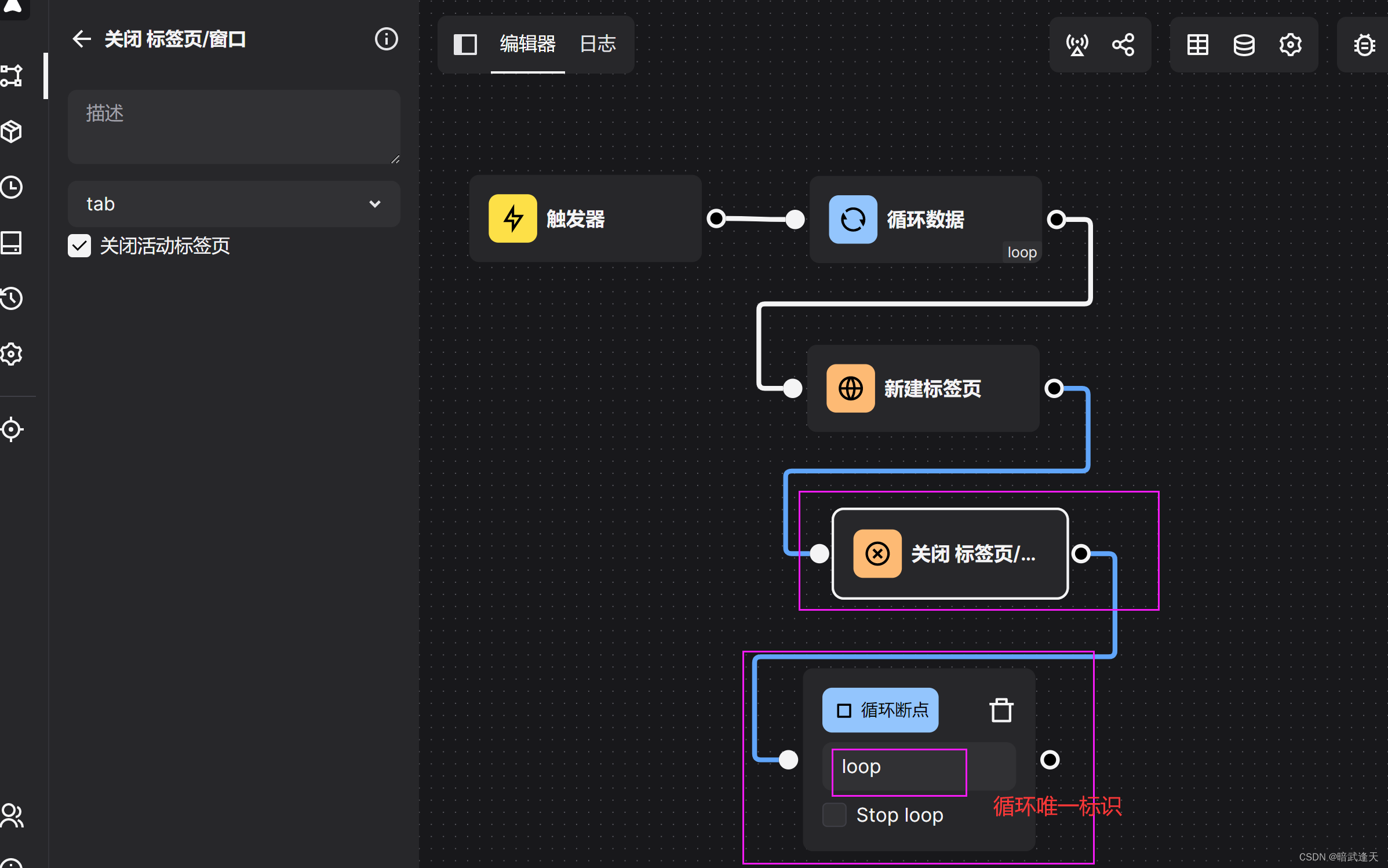Image resolution: width=1388 pixels, height=868 pixels.
Task: Open the table grid icon
Action: point(1197,45)
